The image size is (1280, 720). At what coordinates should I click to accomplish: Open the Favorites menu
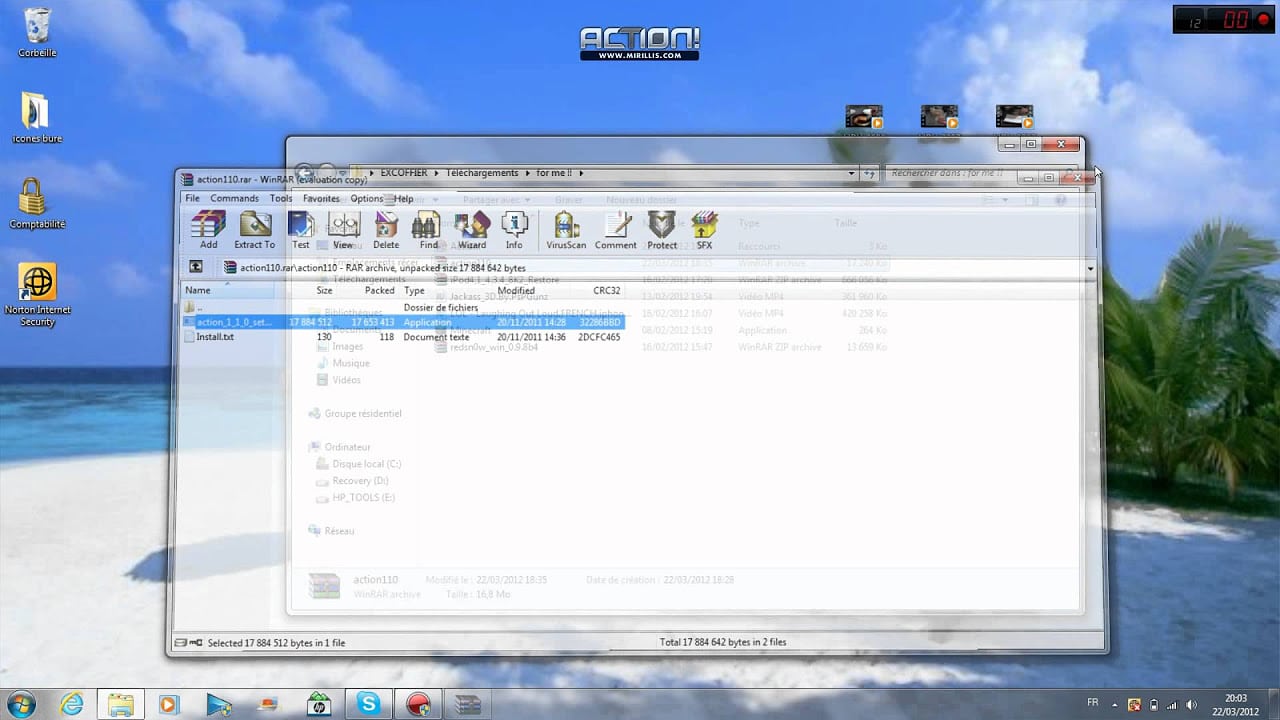tap(321, 198)
